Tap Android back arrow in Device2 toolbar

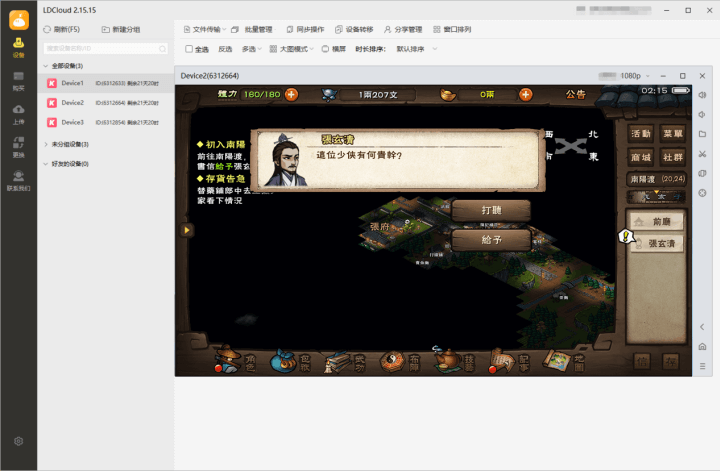coord(702,327)
